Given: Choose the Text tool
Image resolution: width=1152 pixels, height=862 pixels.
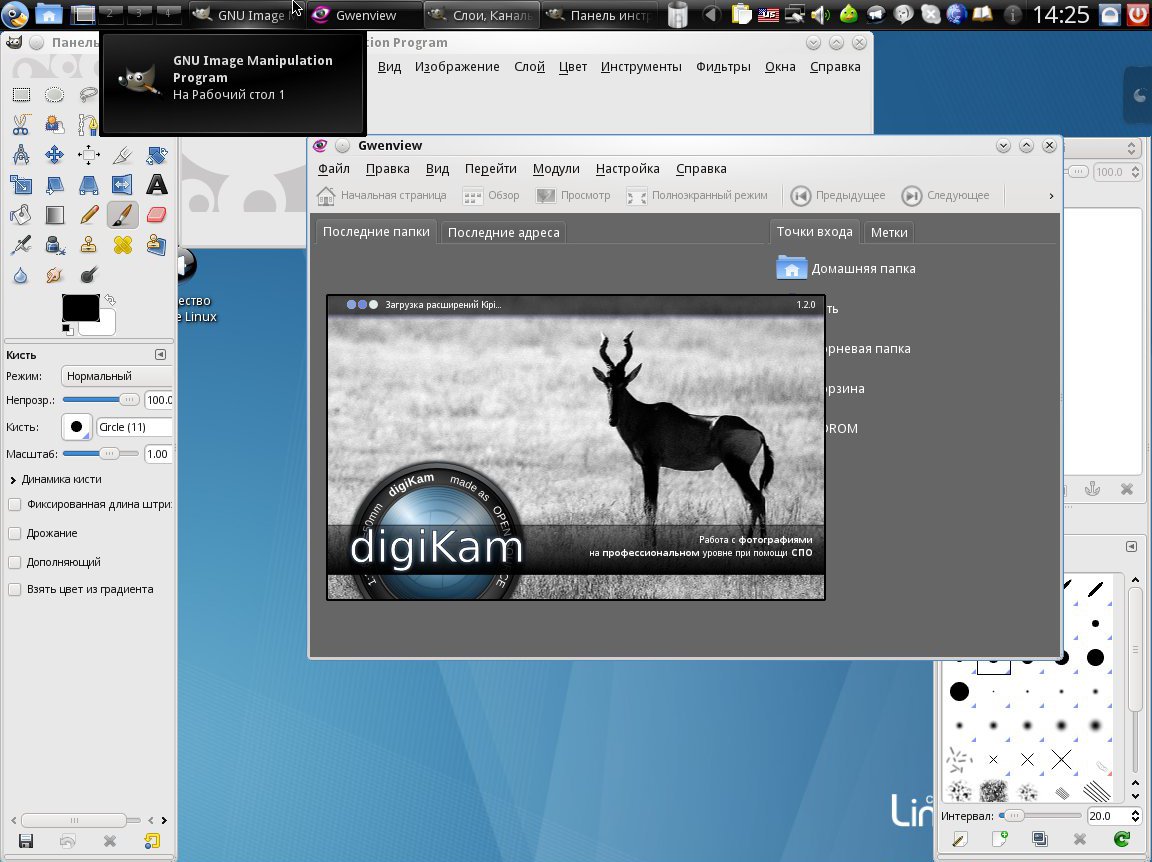Looking at the screenshot, I should tap(156, 184).
